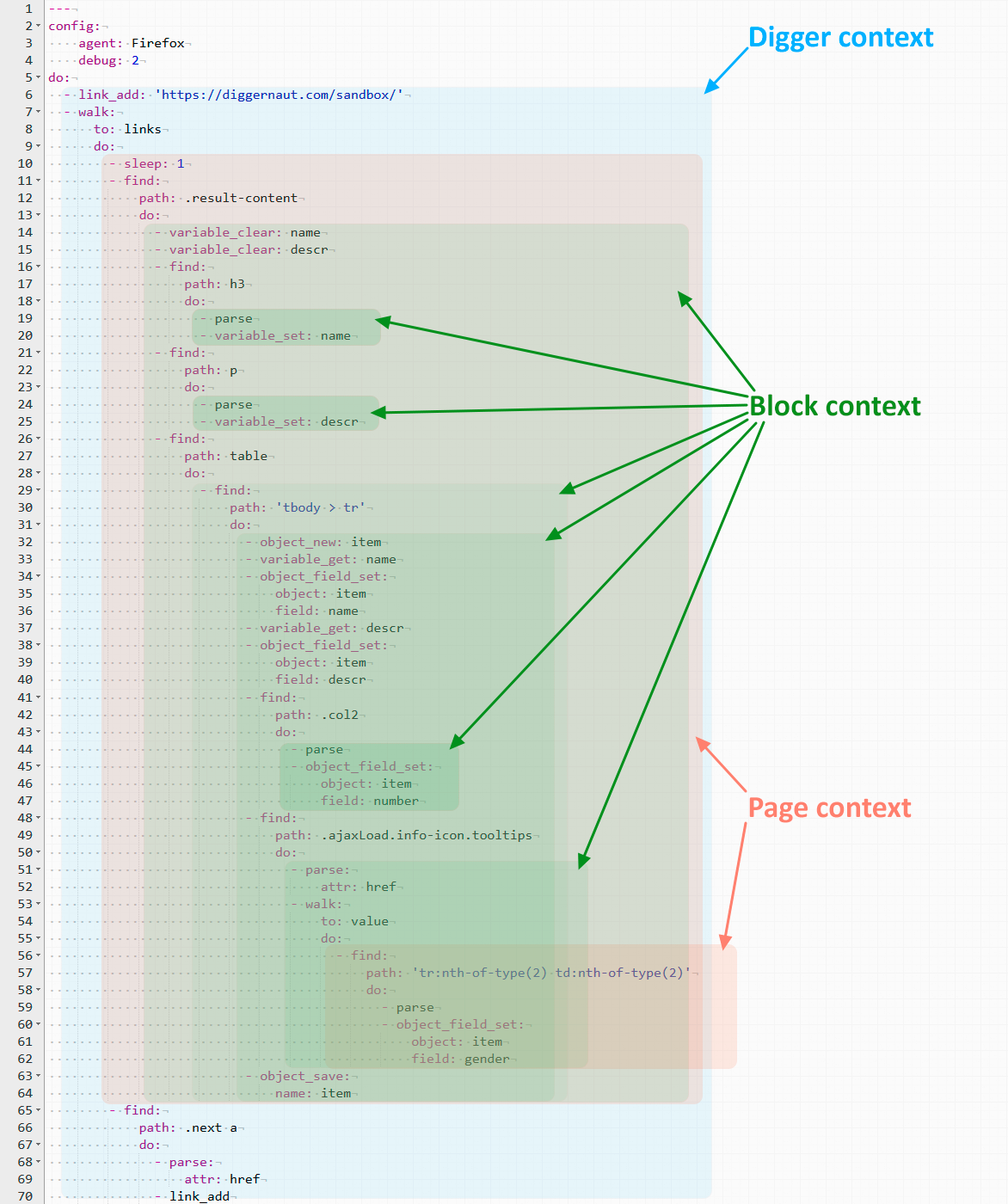Image resolution: width=1008 pixels, height=1204 pixels.
Task: Collapse the nth-of-type find at line 56
Action: tap(39, 955)
